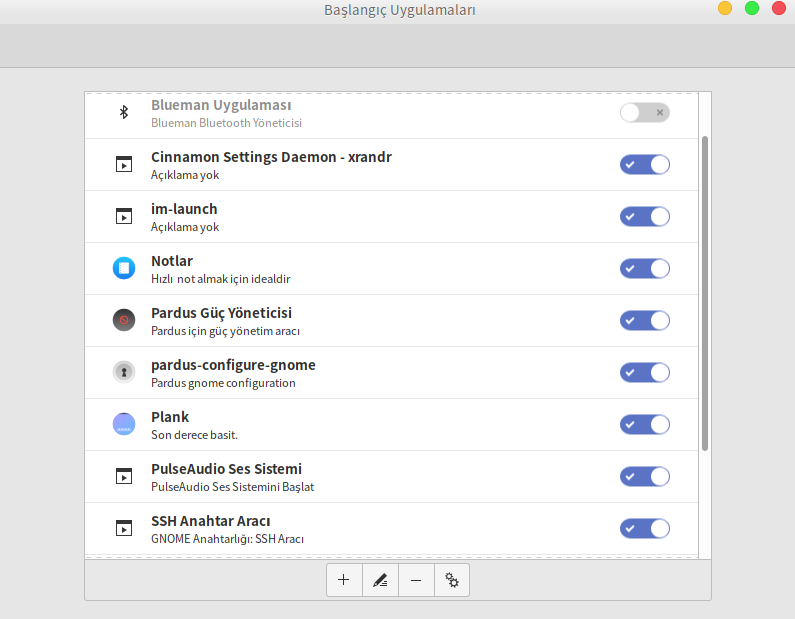Click the PulseAudio Ses Sistemi launcher icon

tap(124, 477)
